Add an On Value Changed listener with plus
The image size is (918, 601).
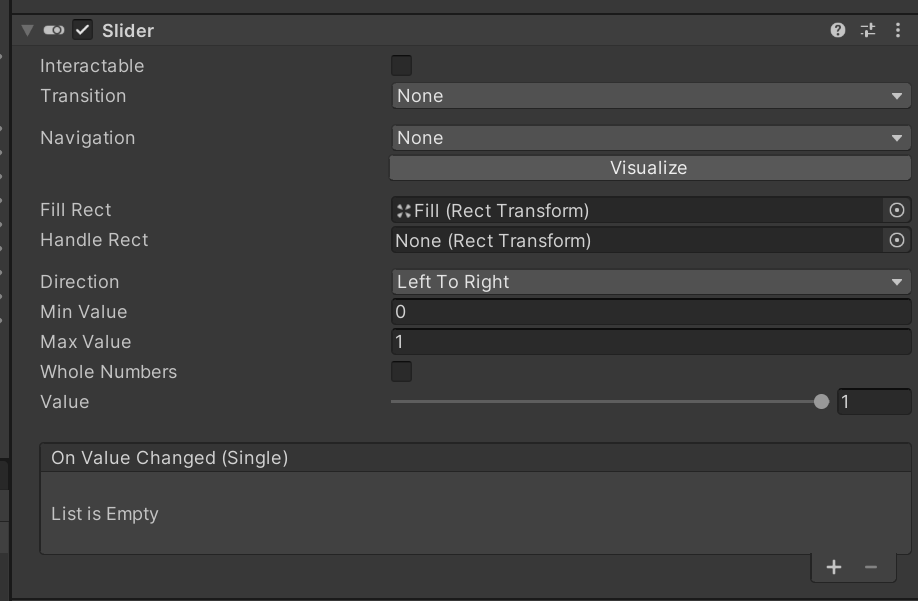[833, 566]
